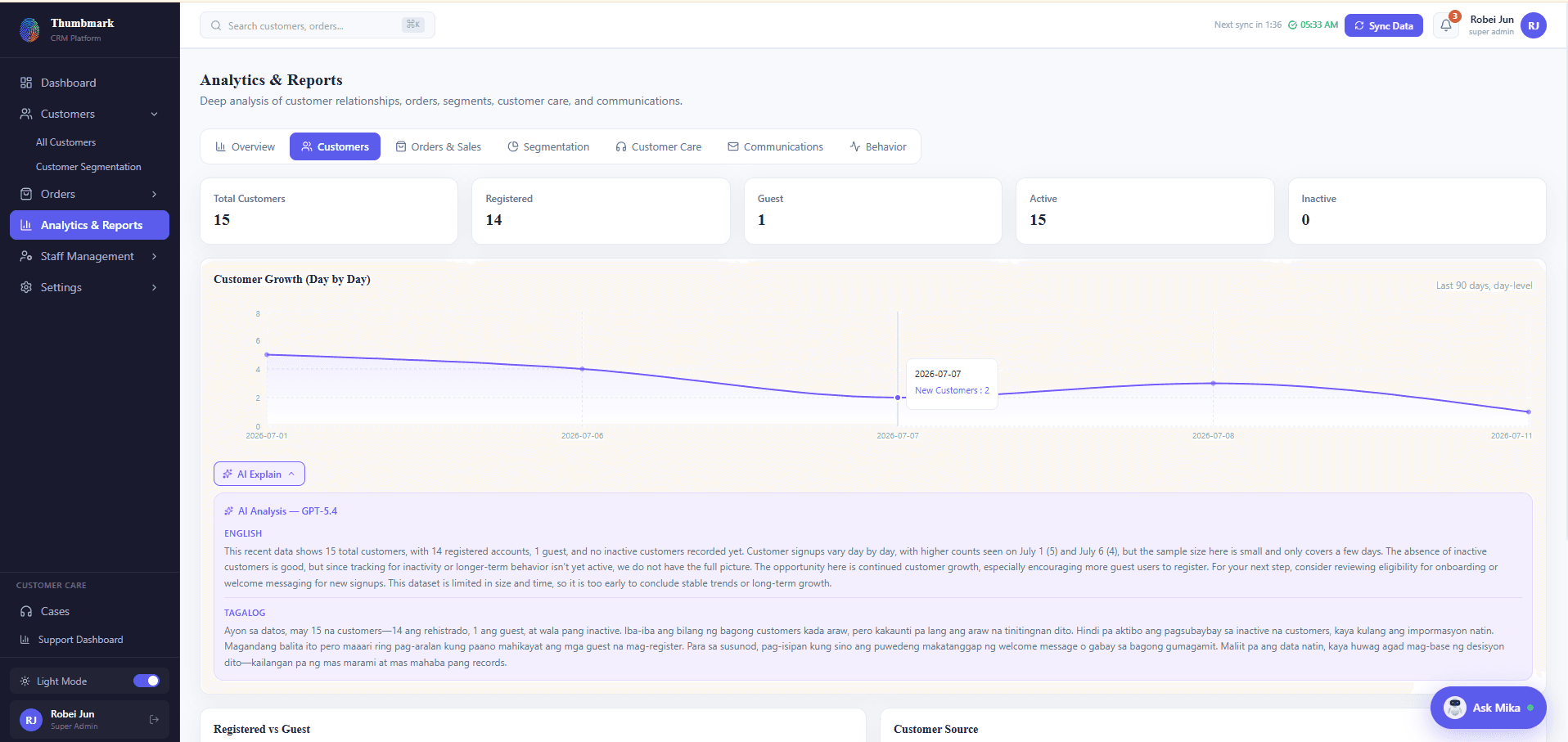Expand the Settings sidebar chevron
Screen dimensions: 1568x742
click(154, 287)
